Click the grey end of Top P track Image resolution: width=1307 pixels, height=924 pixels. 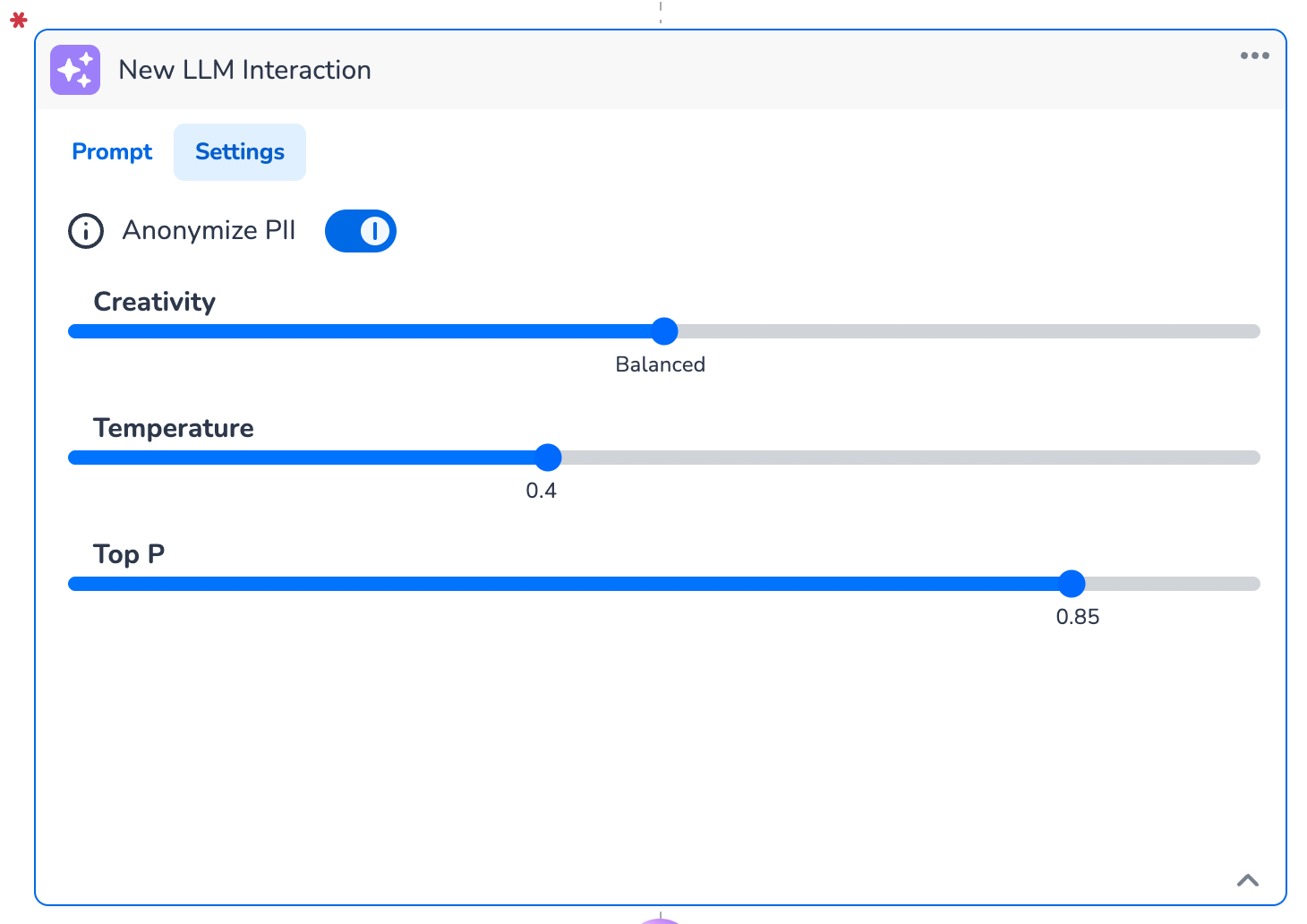click(x=1173, y=584)
